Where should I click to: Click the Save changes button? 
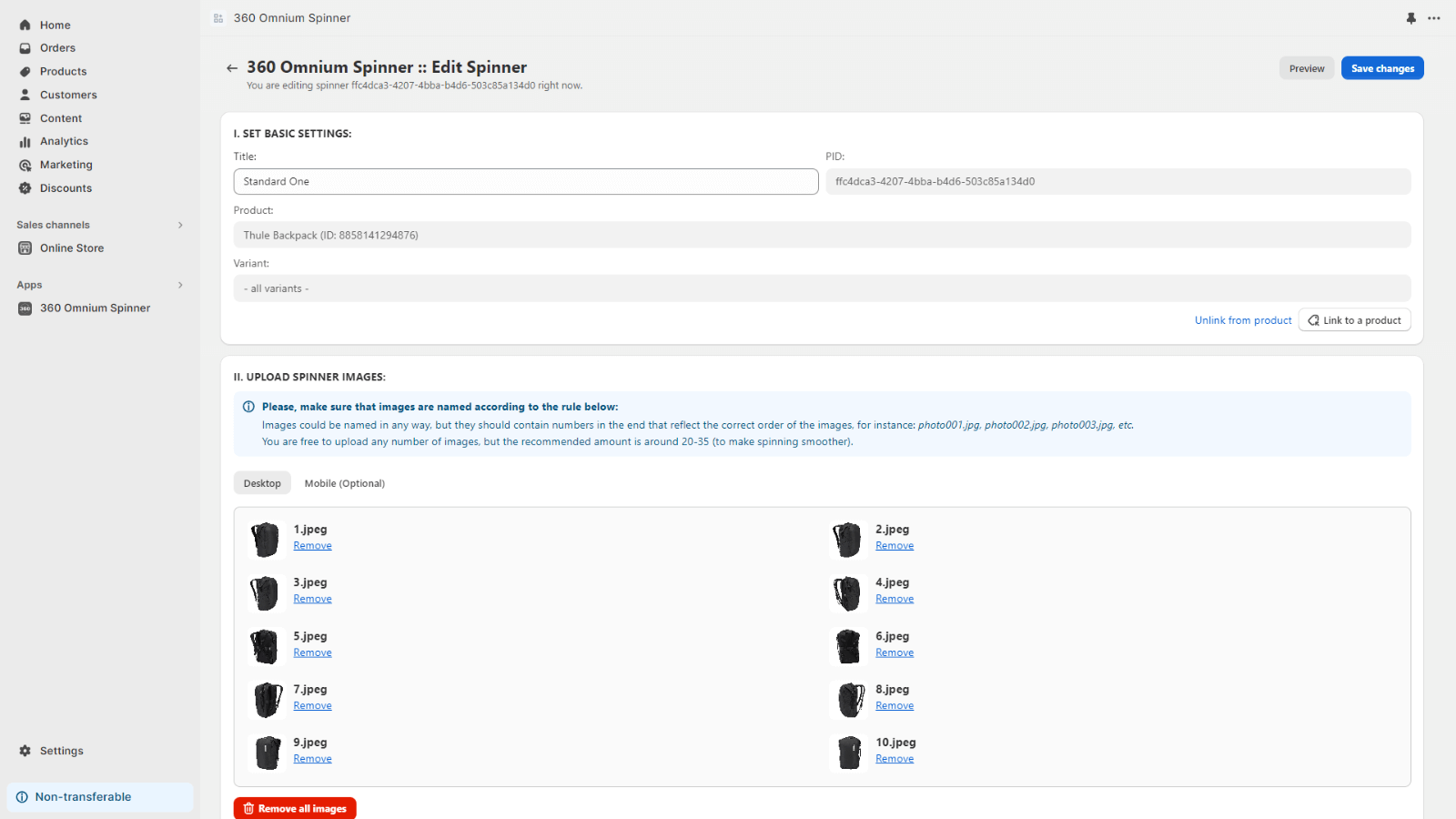point(1381,67)
